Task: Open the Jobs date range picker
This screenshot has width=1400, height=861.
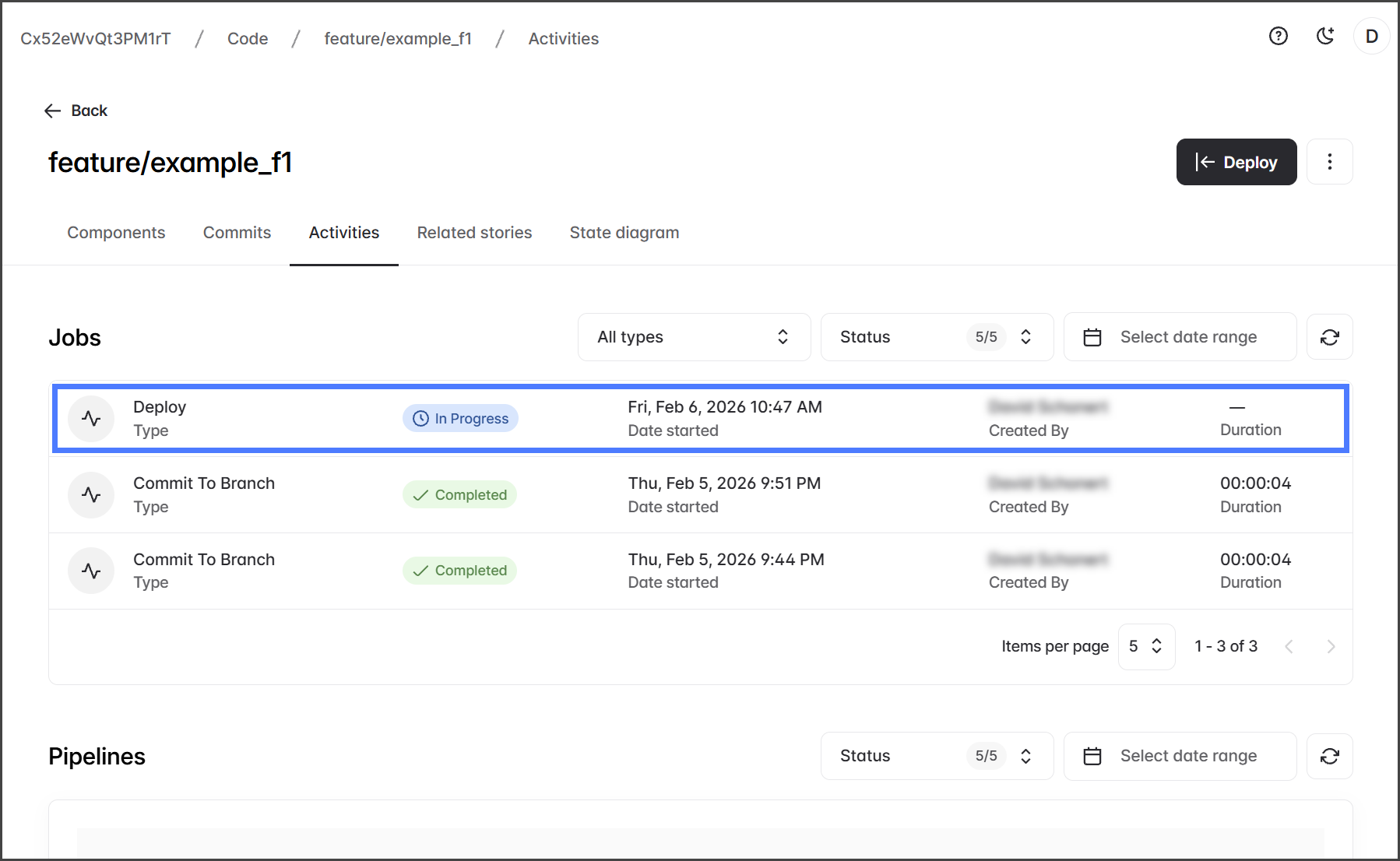Action: point(1179,337)
